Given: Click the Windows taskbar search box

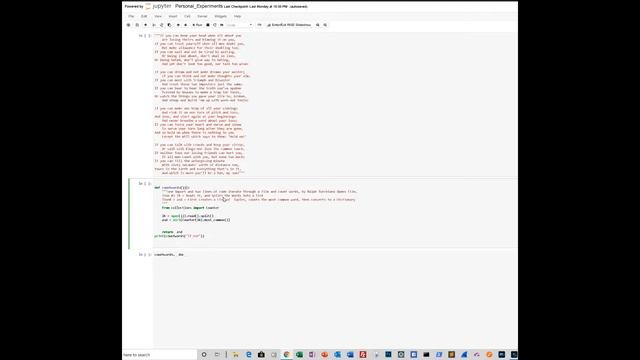Looking at the screenshot, I should tap(160, 355).
